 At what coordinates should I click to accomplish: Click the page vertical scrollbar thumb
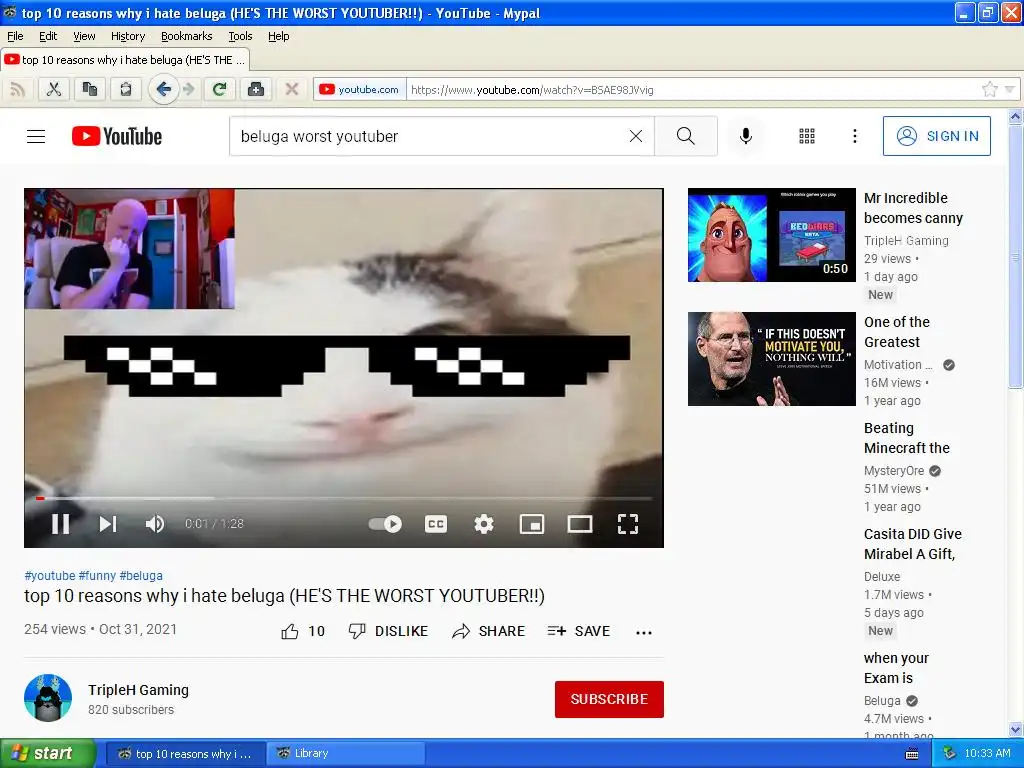[1016, 256]
